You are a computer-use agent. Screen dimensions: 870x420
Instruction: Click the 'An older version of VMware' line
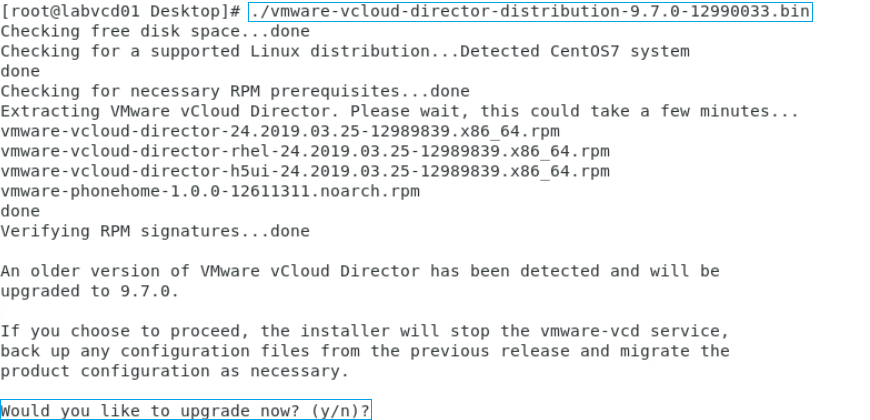(x=360, y=271)
